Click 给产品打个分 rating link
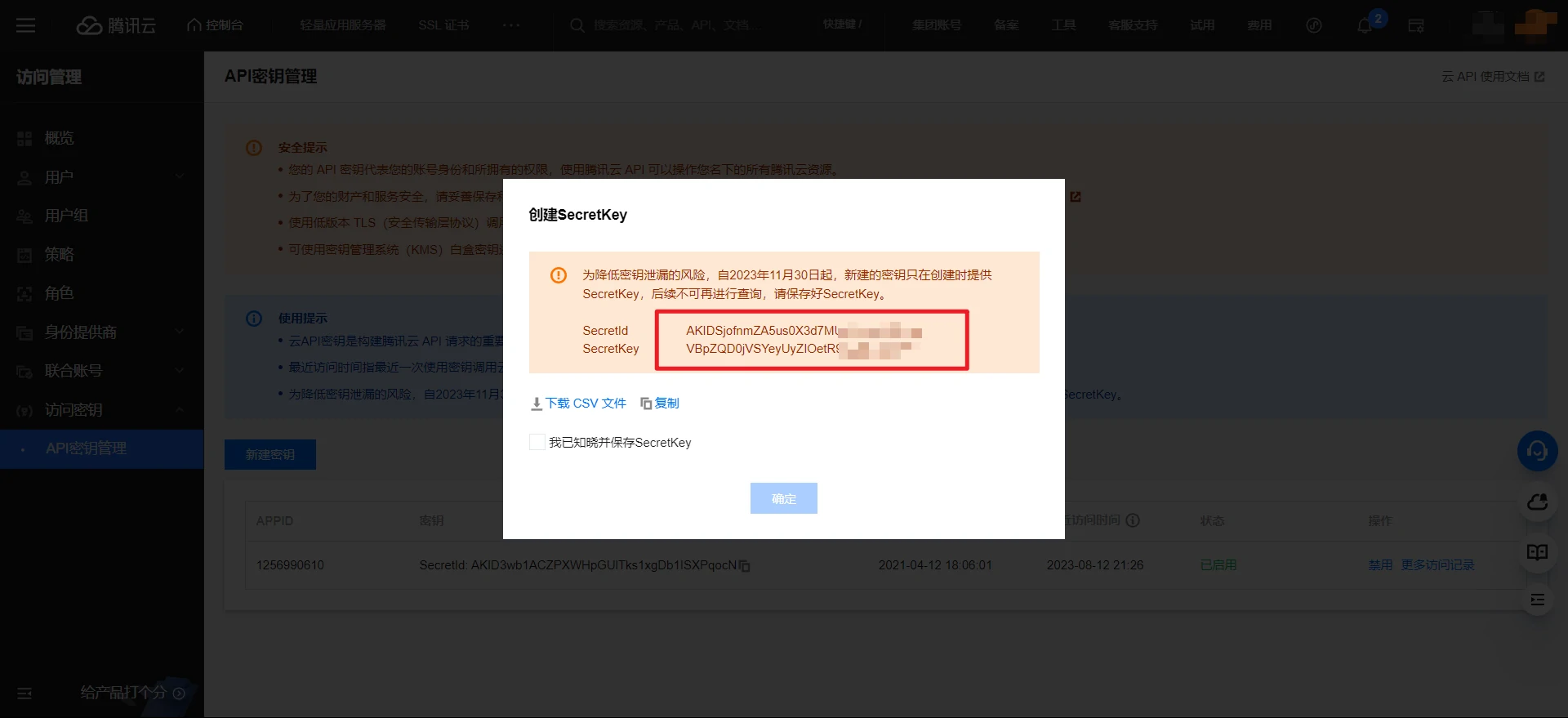1568x718 pixels. click(132, 693)
